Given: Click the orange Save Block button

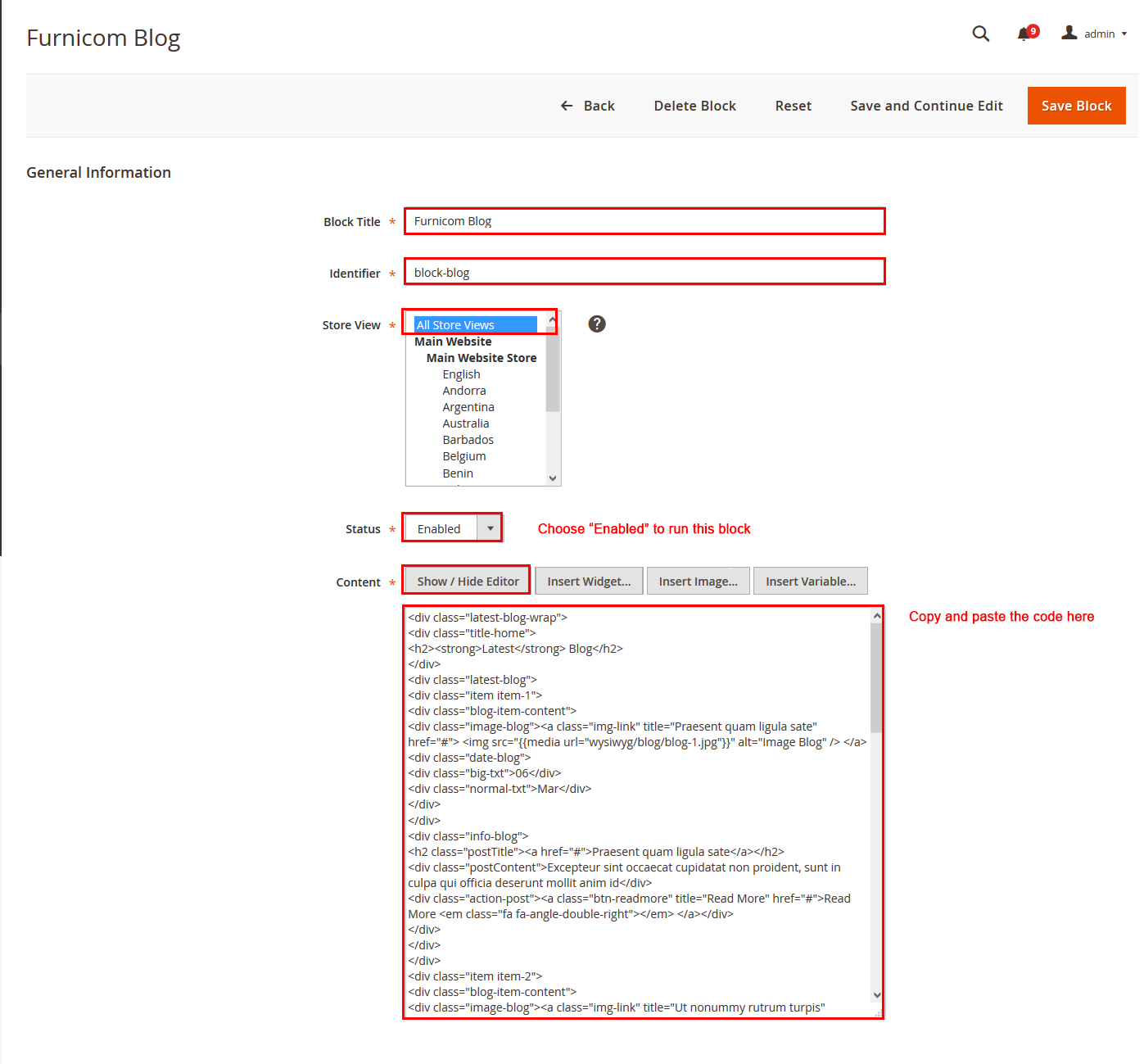Looking at the screenshot, I should [1076, 106].
